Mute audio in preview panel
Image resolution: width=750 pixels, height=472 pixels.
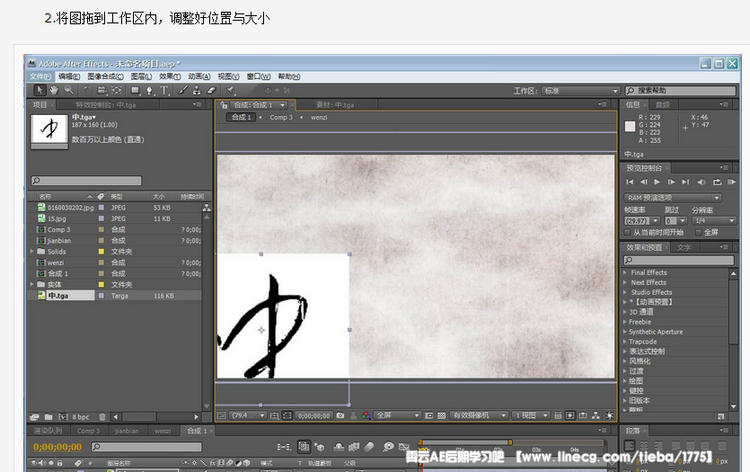pos(701,182)
